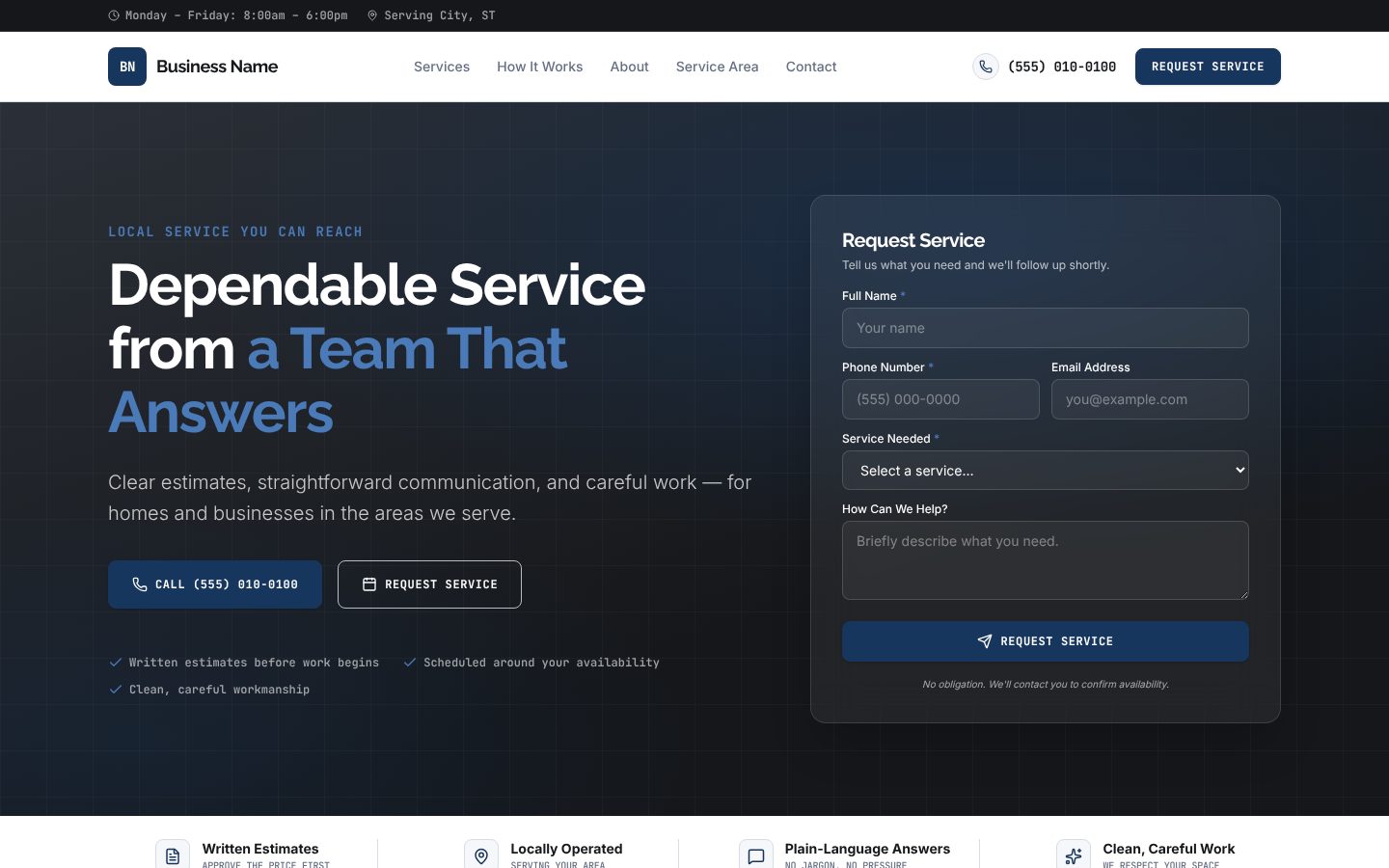Click the Serving City, ST text
This screenshot has height=868, width=1389.
click(x=440, y=15)
